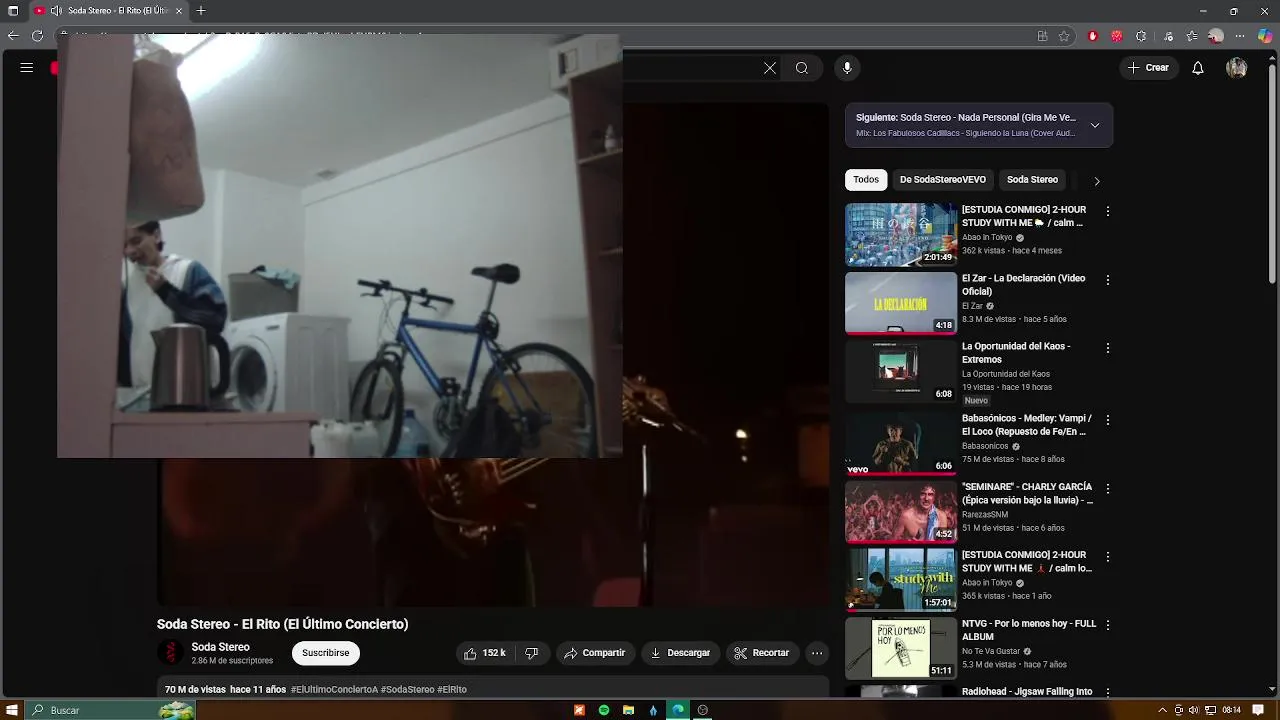Download the video via Descargar
This screenshot has width=1280, height=720.
pyautogui.click(x=680, y=653)
